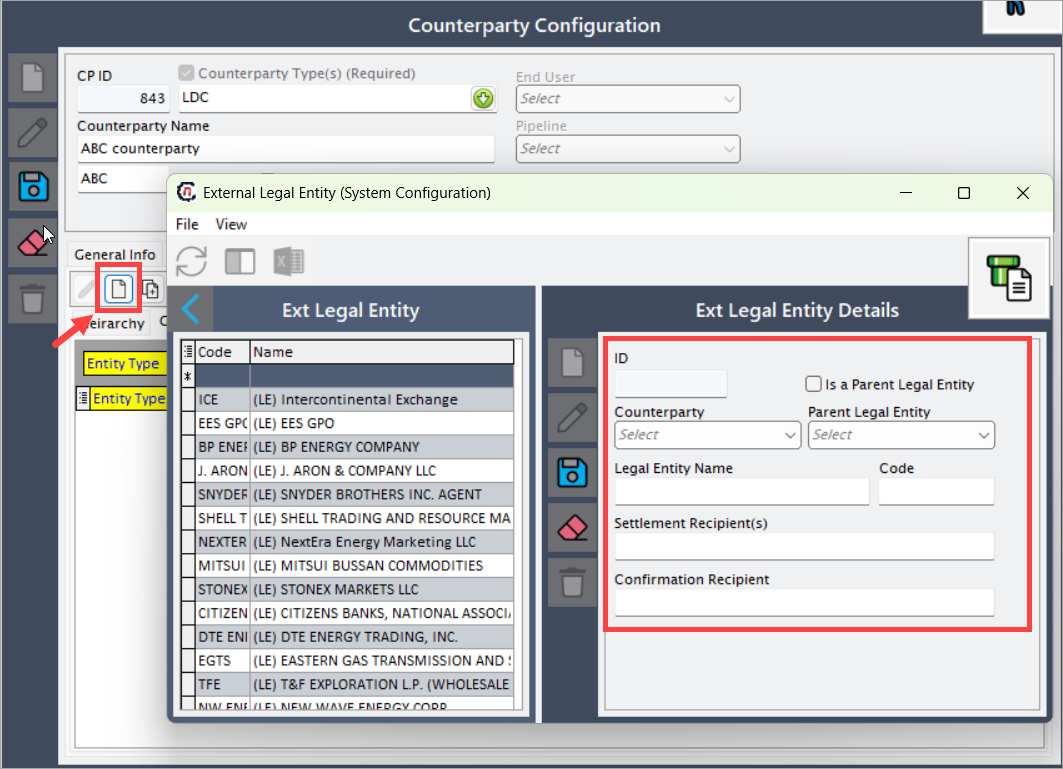The width and height of the screenshot is (1063, 769).
Task: Click pencil Edit icon in Counterparty Configuration sidebar
Action: [x=33, y=132]
